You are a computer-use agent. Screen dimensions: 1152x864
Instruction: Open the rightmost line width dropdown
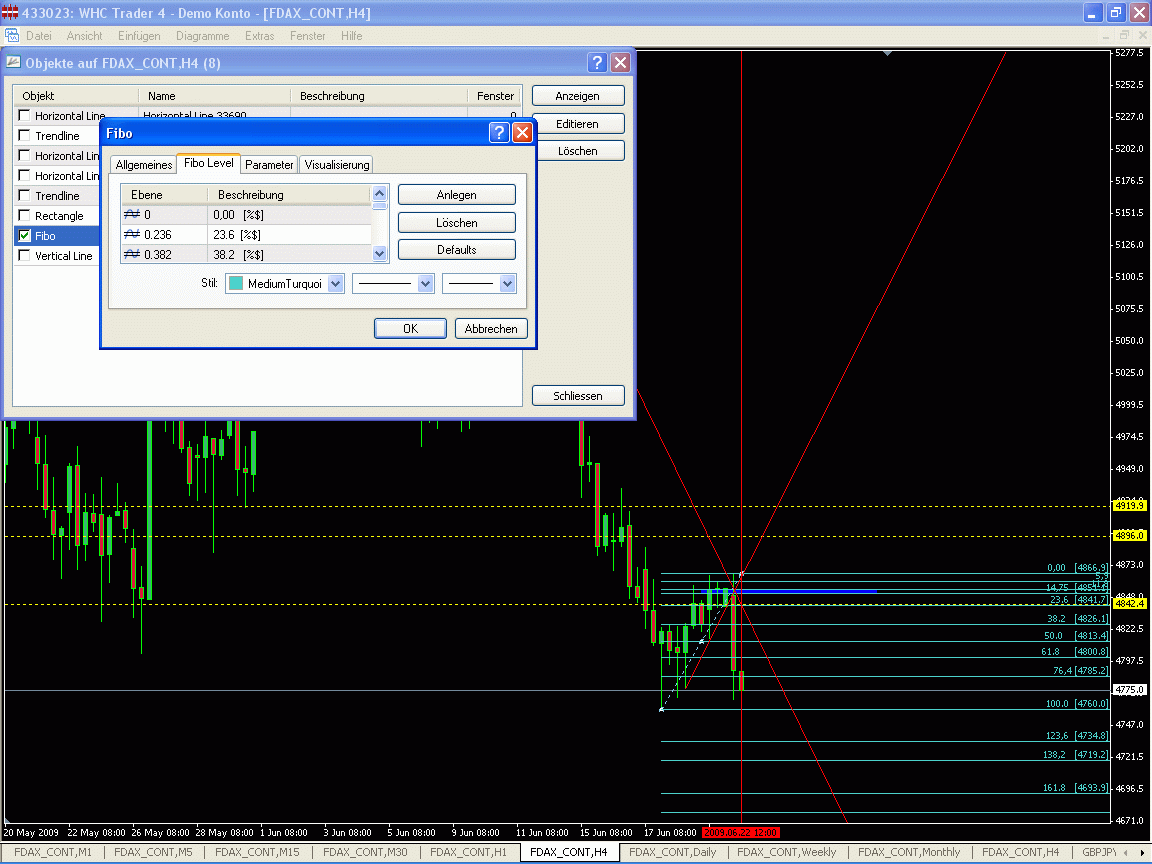pyautogui.click(x=508, y=284)
